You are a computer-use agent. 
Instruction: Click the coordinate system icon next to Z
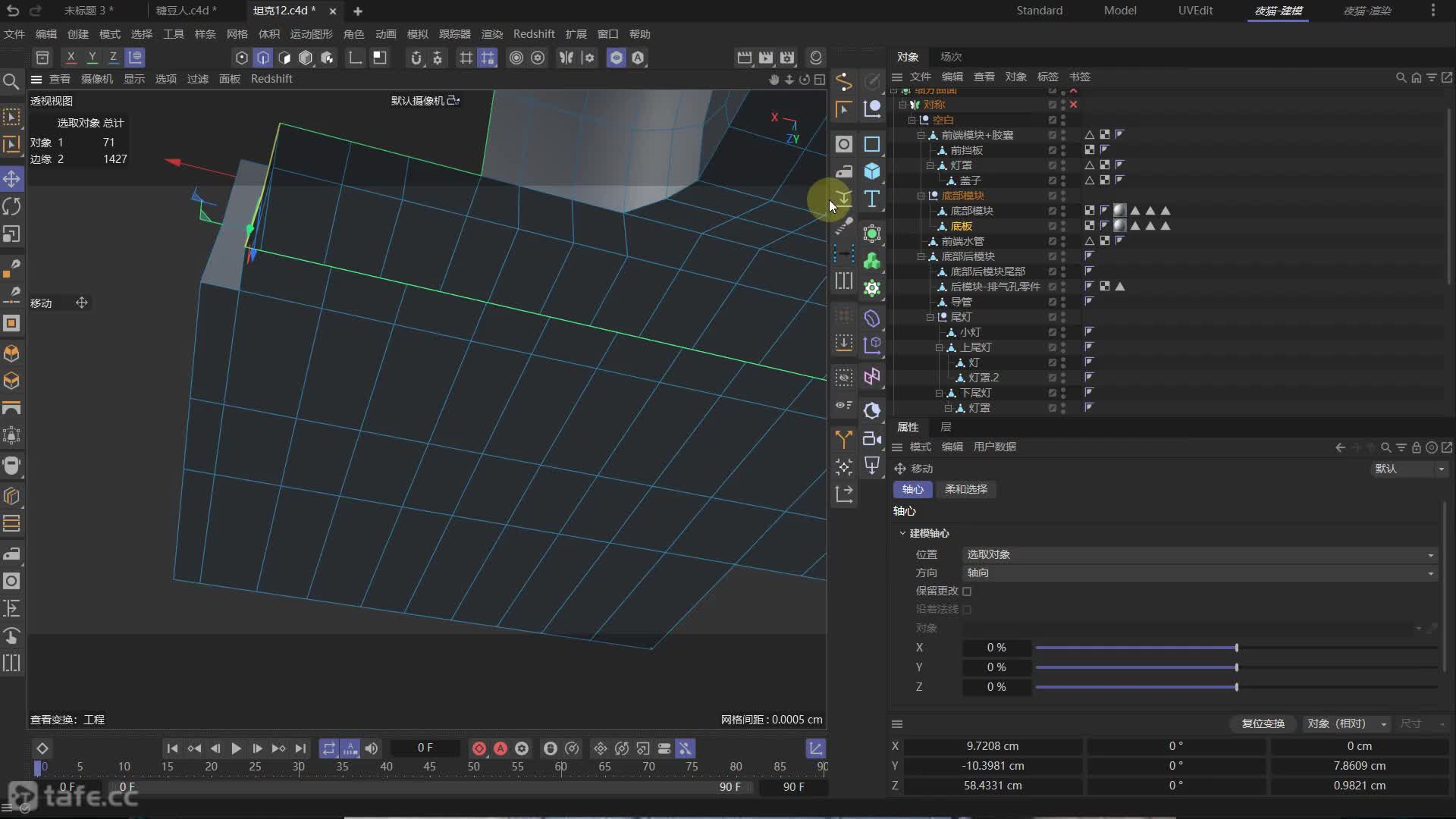coord(135,58)
